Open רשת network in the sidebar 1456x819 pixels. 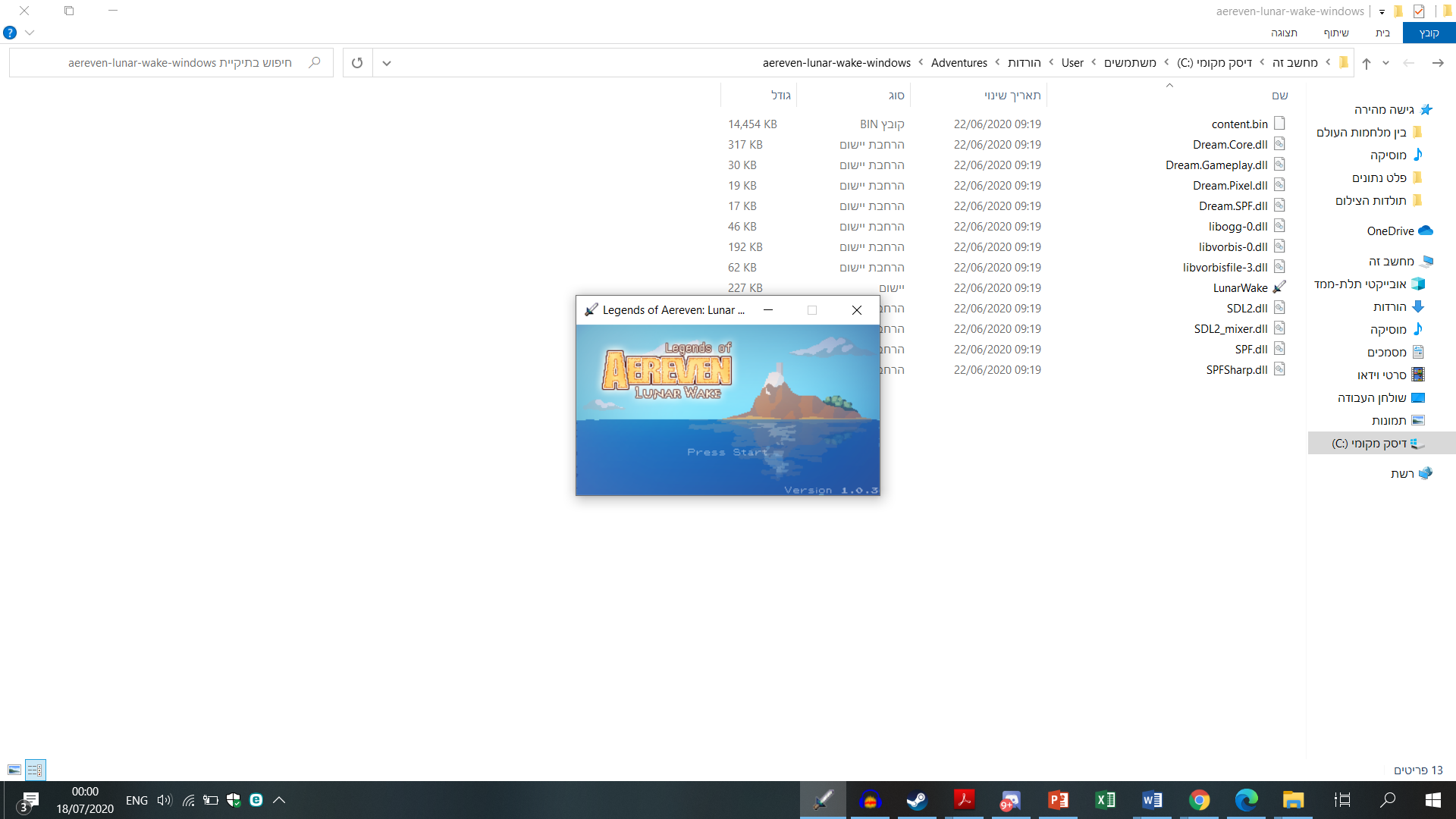pyautogui.click(x=1410, y=473)
